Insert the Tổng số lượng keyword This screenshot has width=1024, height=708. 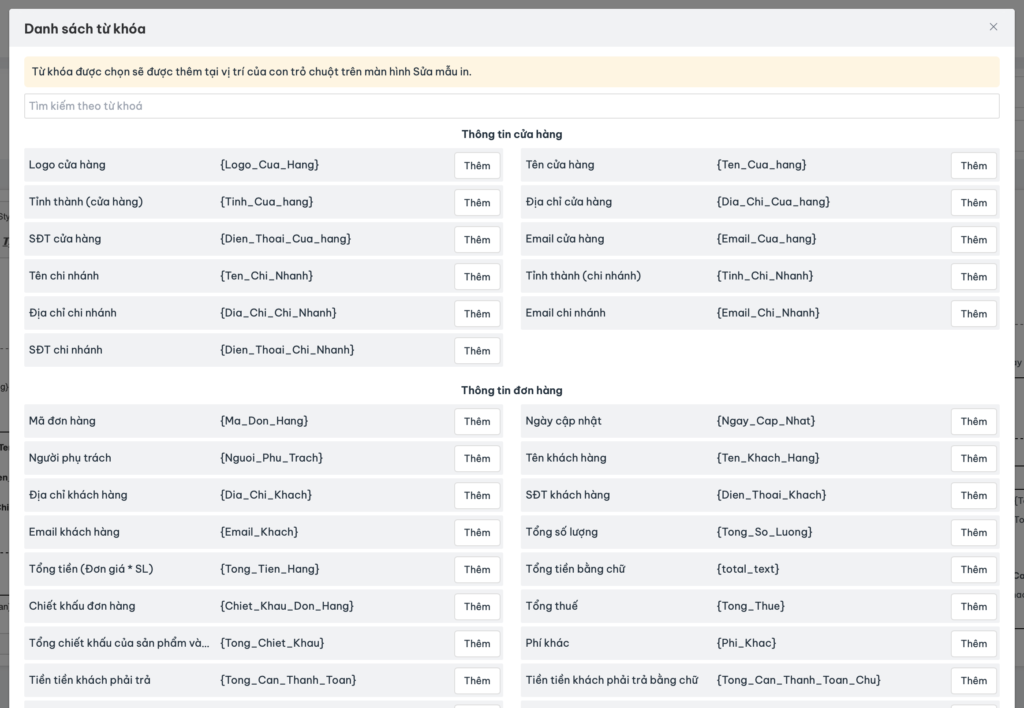(973, 533)
